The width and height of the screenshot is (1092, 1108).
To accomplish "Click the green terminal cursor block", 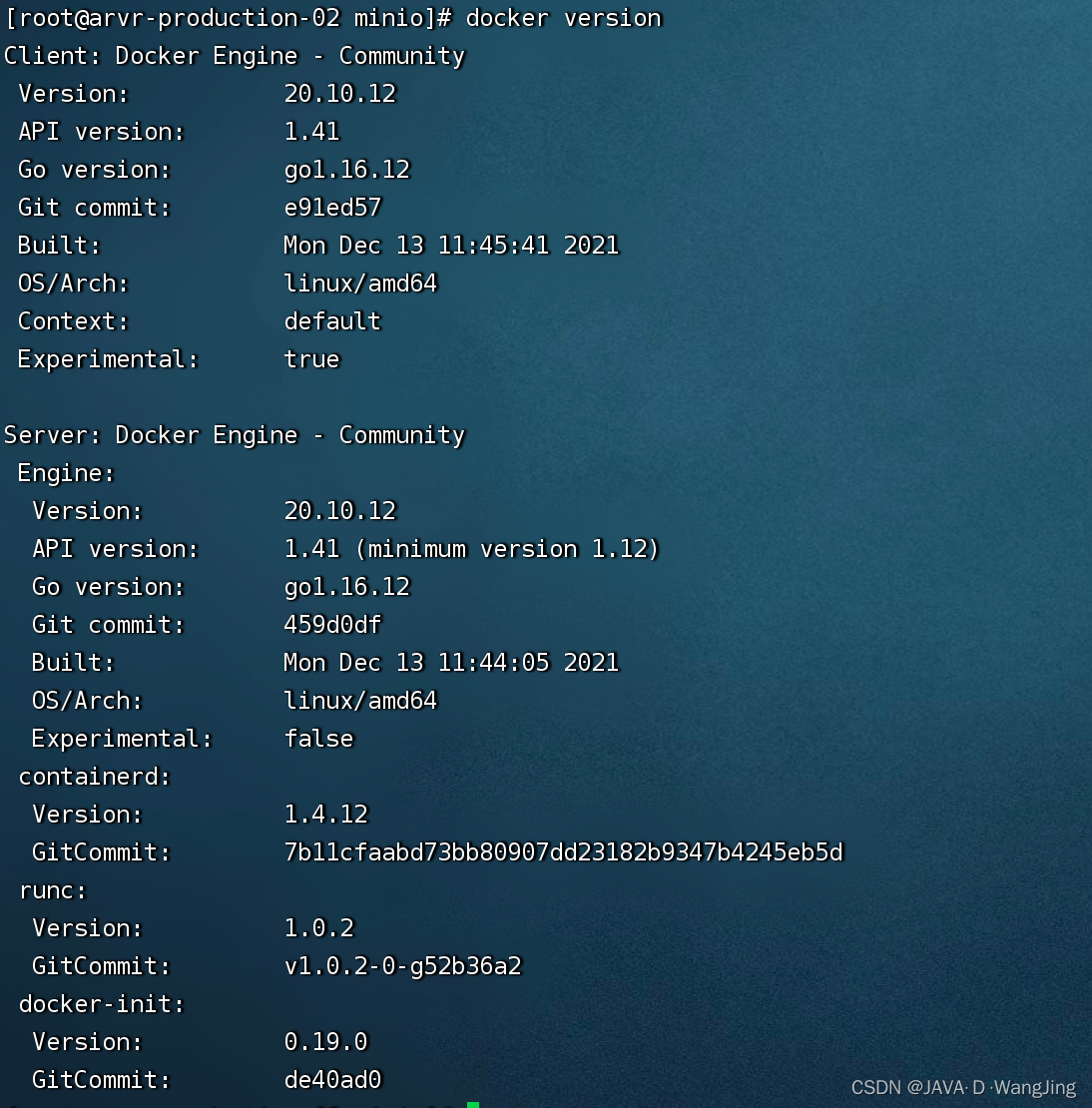I will 473,1104.
